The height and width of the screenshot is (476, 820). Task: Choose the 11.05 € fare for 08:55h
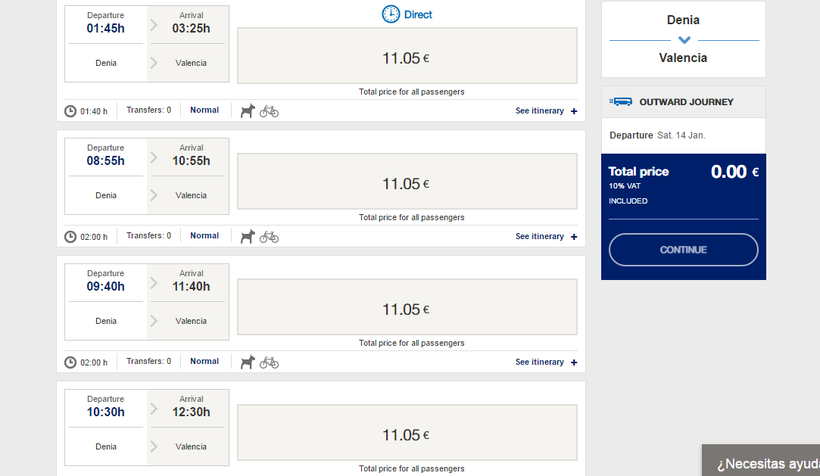click(406, 182)
